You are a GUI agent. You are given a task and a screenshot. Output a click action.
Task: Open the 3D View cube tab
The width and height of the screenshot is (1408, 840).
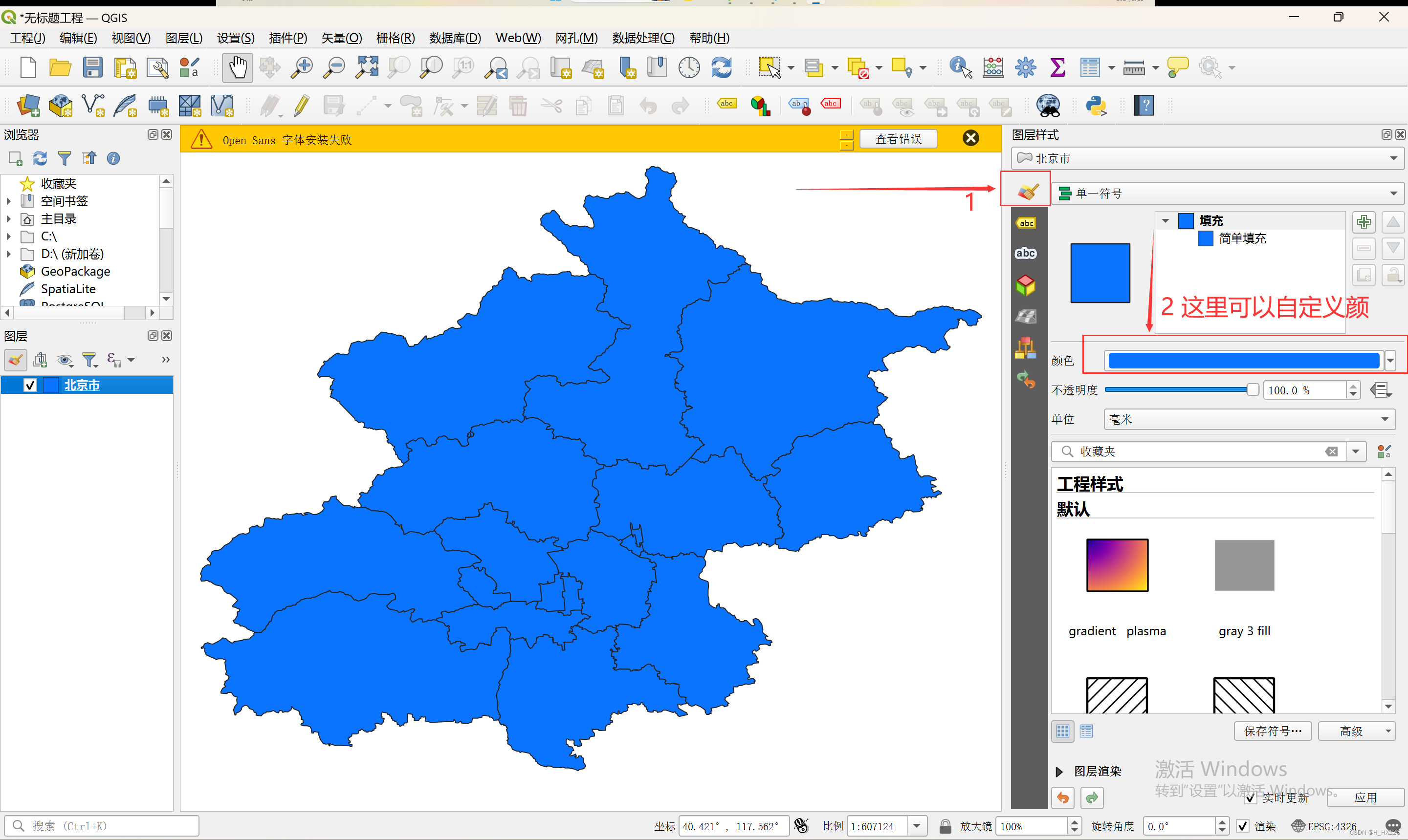click(x=1025, y=285)
